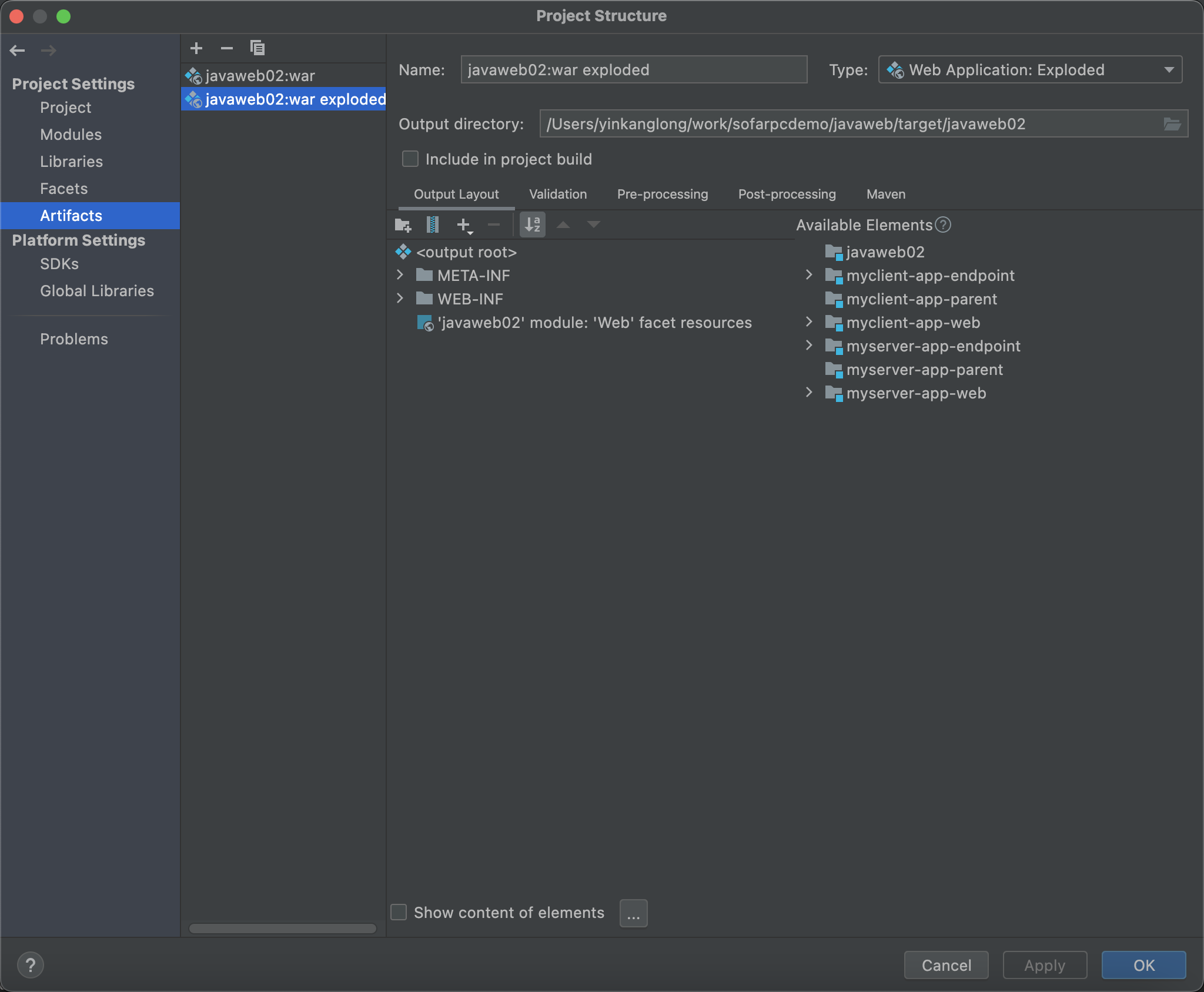Click the remove artifact minus icon
Viewport: 1204px width, 992px height.
(x=227, y=48)
